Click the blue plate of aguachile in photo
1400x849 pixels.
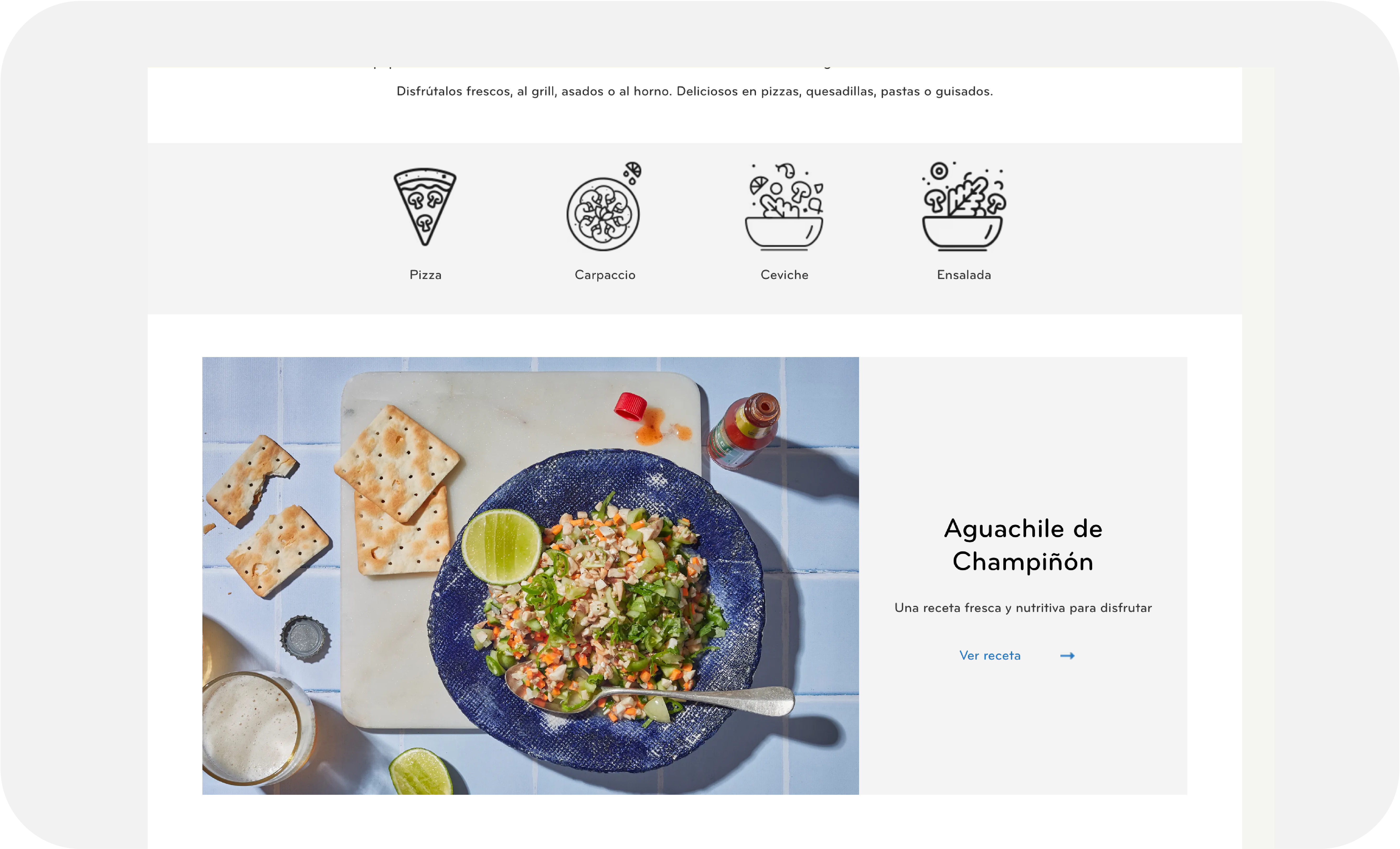pos(597,611)
